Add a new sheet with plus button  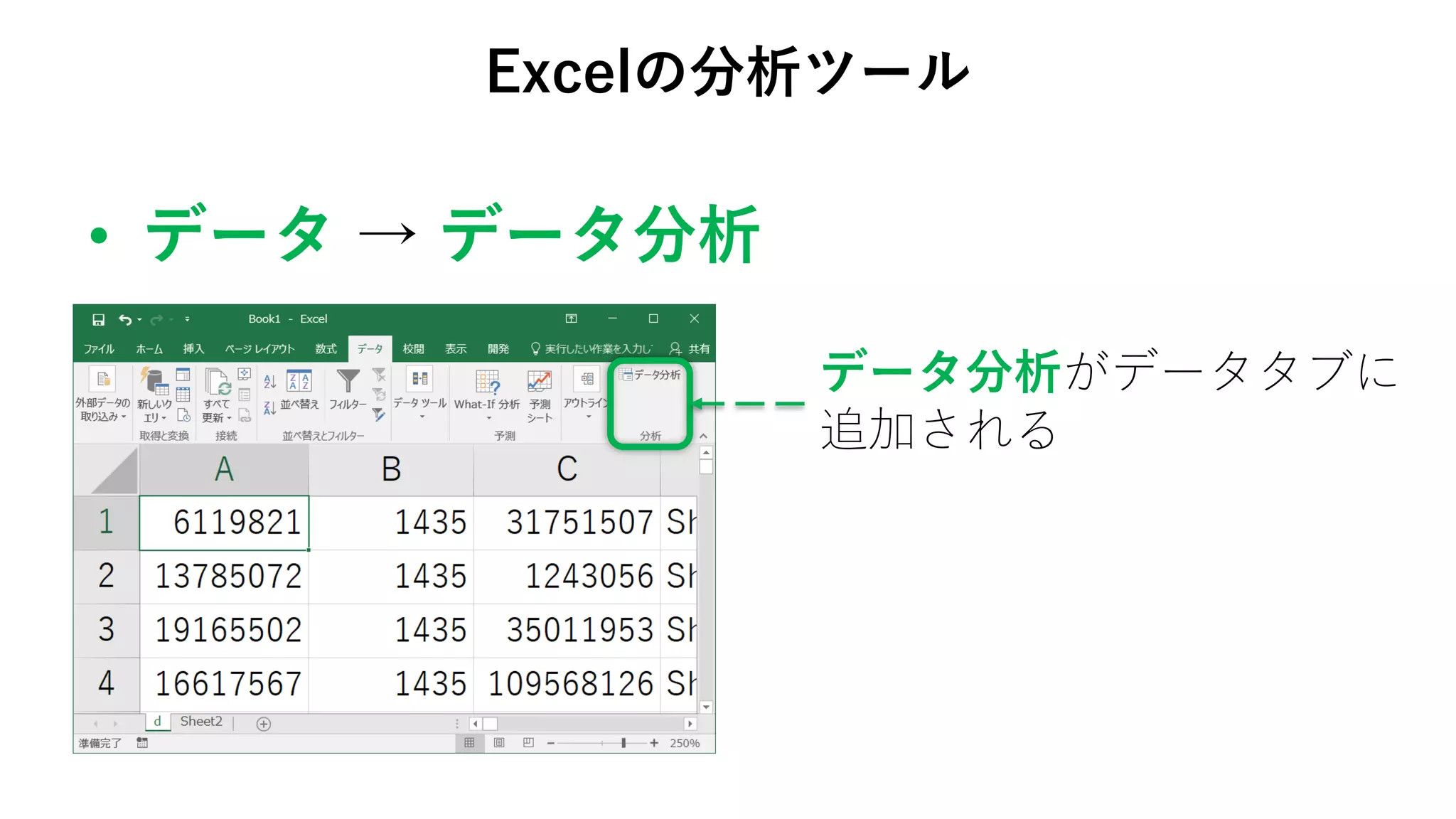(264, 724)
